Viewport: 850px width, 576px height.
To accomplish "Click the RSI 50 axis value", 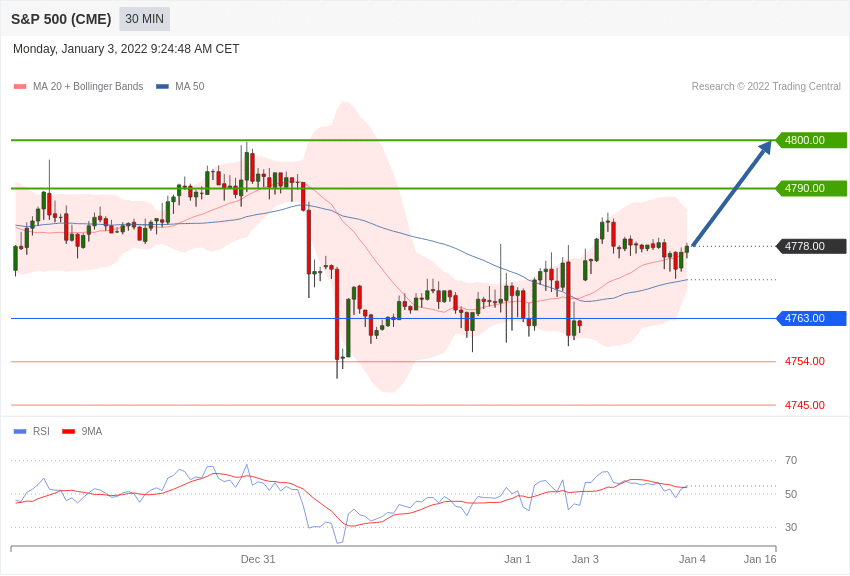I will tap(791, 494).
